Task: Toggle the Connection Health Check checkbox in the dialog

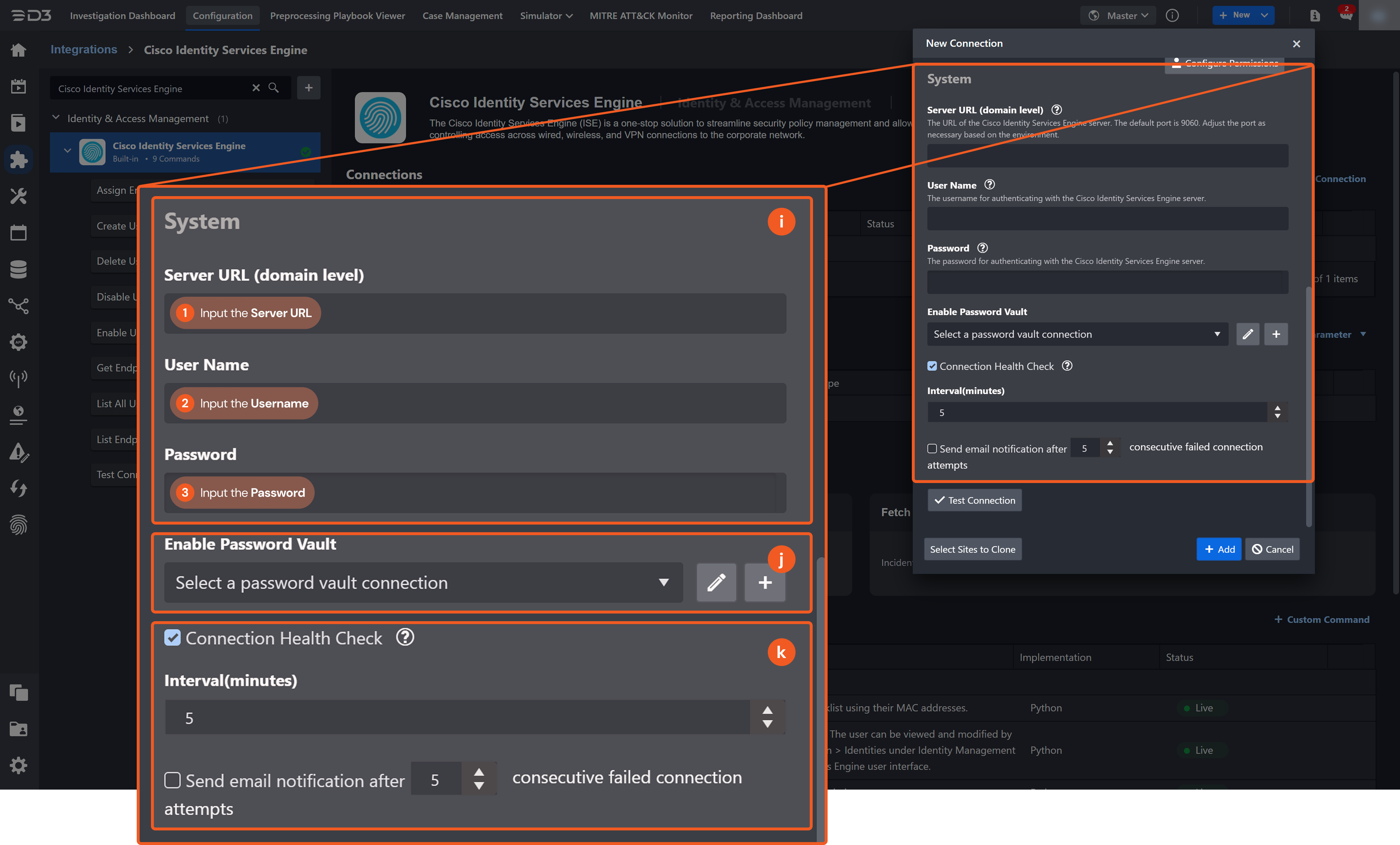Action: pos(932,366)
